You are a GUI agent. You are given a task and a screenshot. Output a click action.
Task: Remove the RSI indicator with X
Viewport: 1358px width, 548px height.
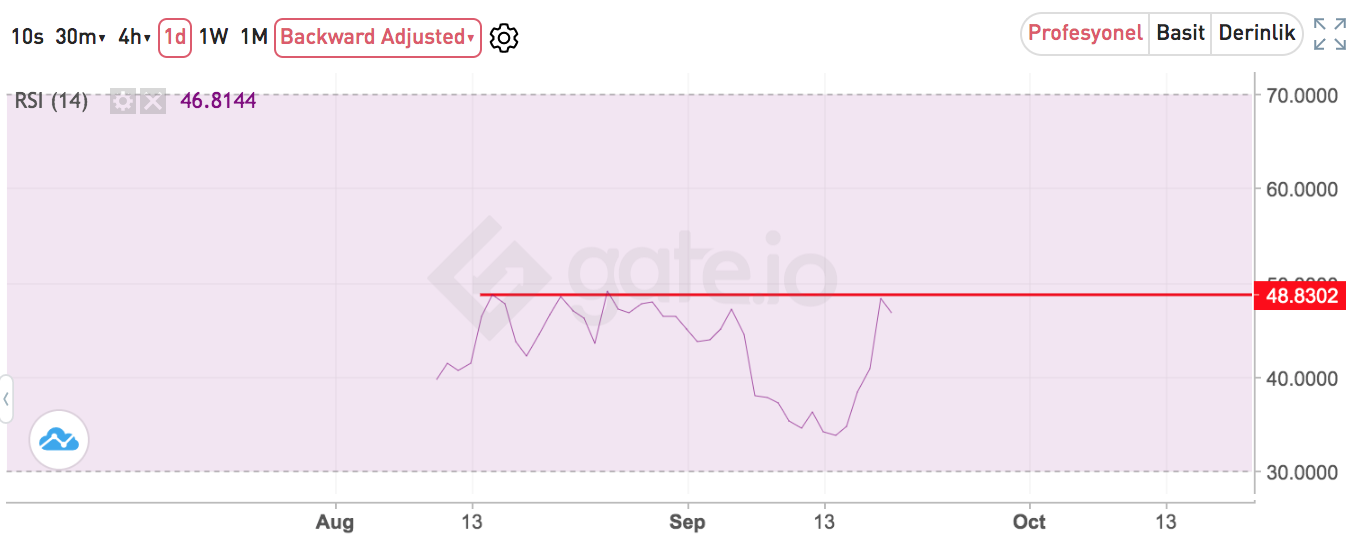tap(152, 101)
